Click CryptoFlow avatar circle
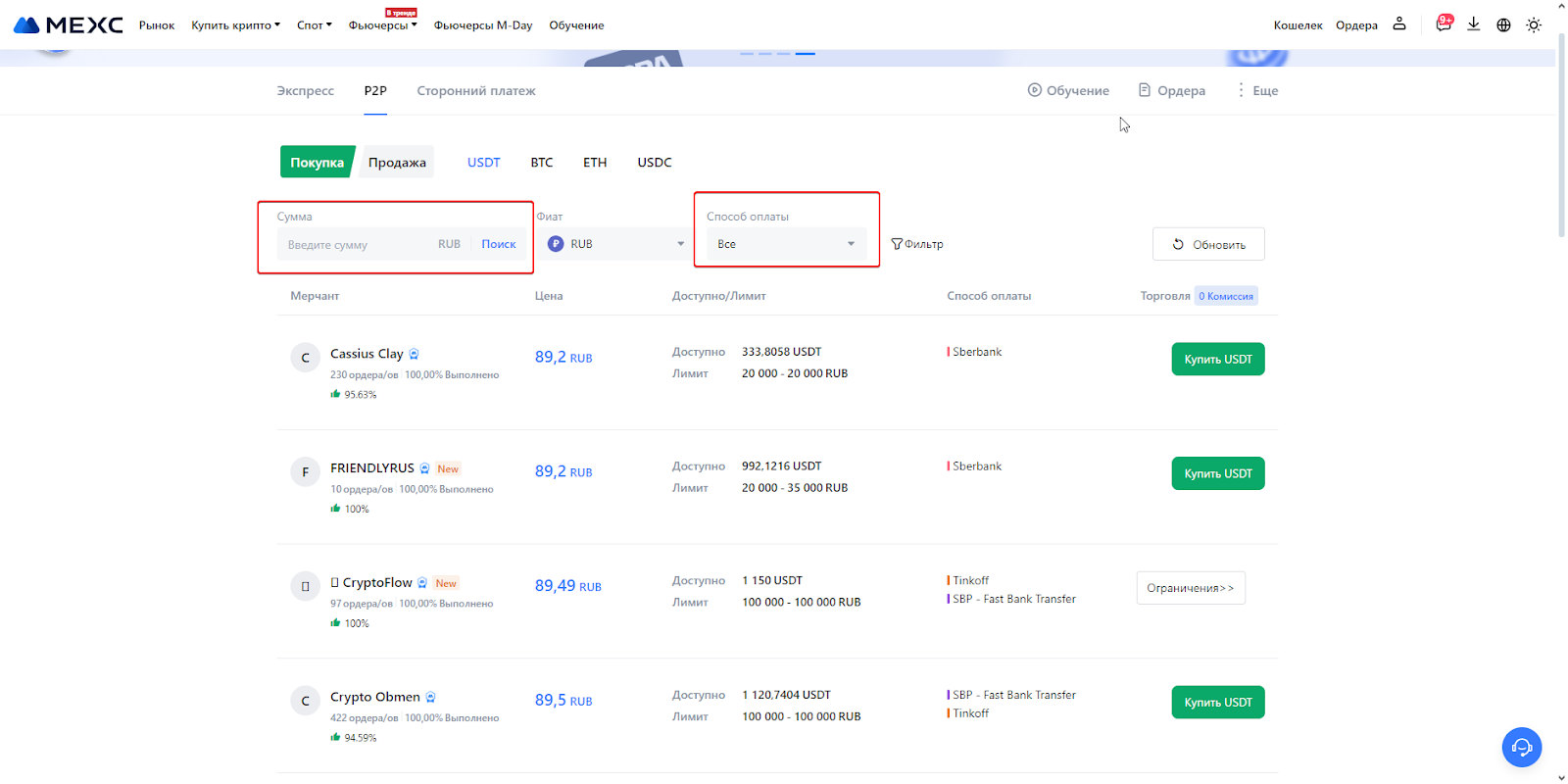This screenshot has width=1568, height=784. point(305,587)
